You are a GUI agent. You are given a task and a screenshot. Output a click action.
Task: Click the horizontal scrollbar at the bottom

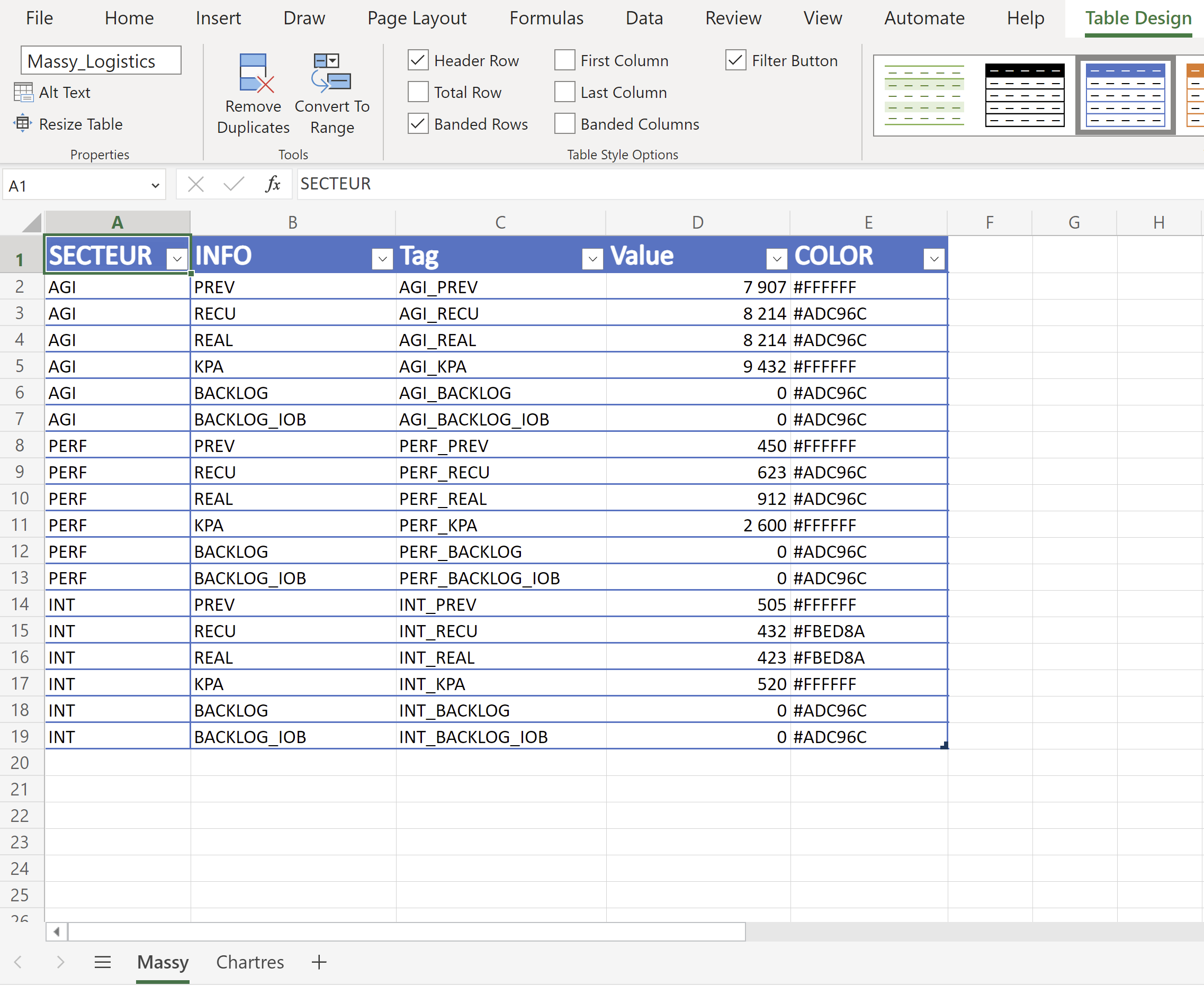[x=401, y=932]
